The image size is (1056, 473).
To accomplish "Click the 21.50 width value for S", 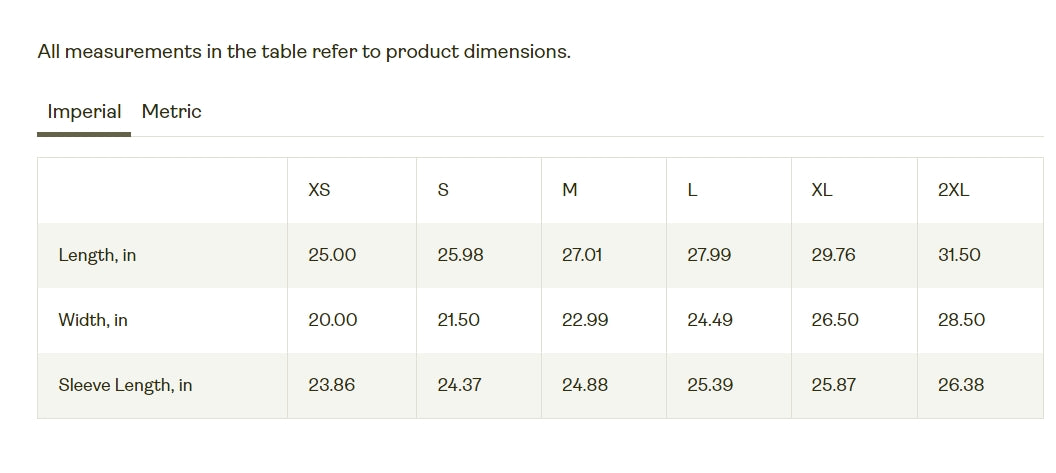I will tap(459, 320).
